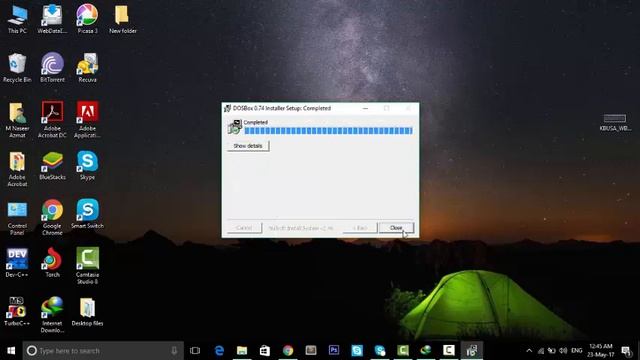
Task: Open the Action Center notifications icon
Action: pyautogui.click(x=626, y=351)
